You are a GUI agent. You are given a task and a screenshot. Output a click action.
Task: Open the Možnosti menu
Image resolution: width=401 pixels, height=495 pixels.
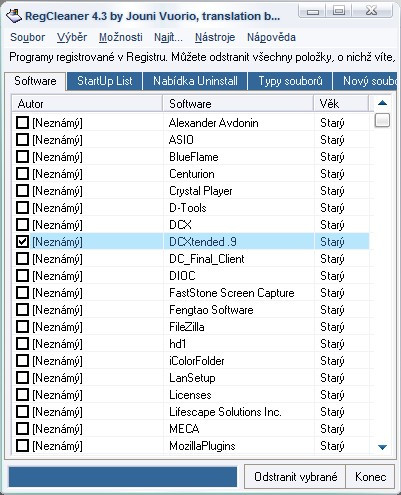click(x=121, y=37)
